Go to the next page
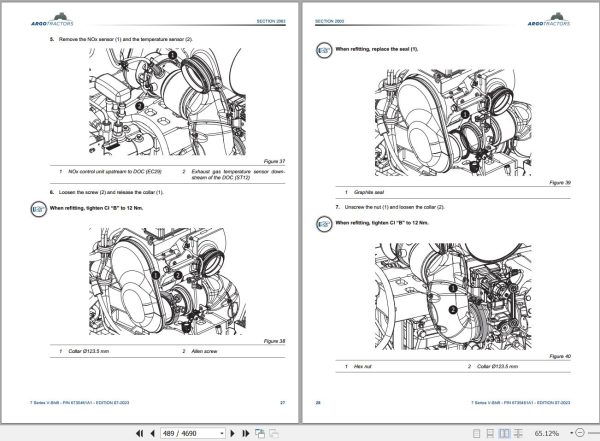Image resolution: width=600 pixels, height=441 pixels. [x=232, y=433]
